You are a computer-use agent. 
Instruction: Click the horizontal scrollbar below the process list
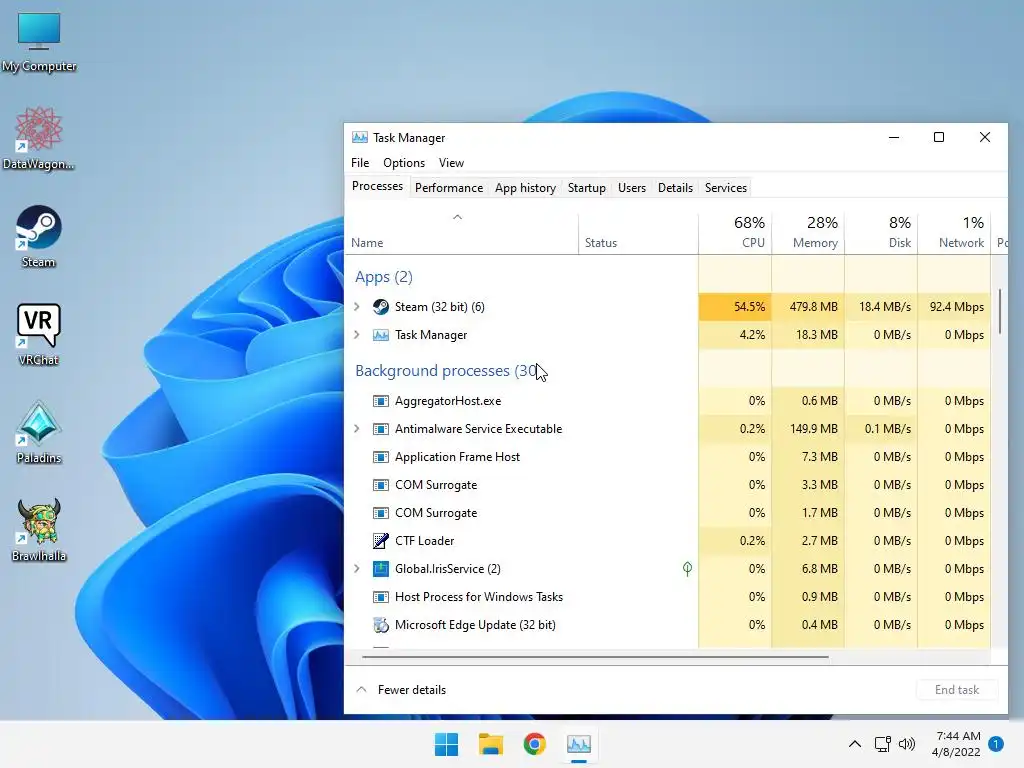[595, 657]
